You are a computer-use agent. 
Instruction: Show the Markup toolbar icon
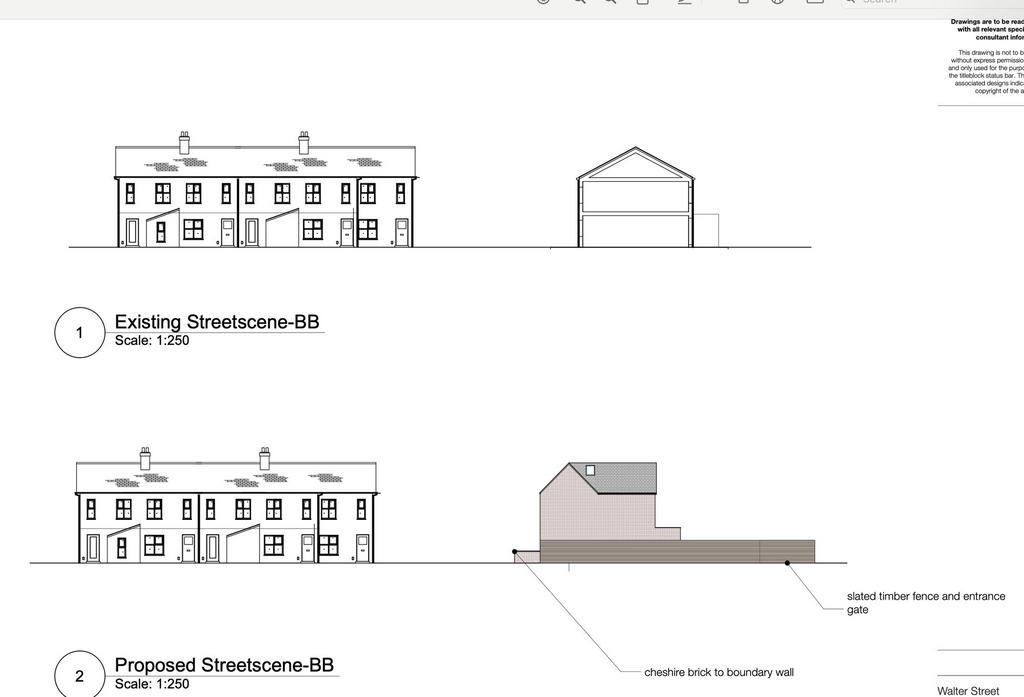coord(779,2)
